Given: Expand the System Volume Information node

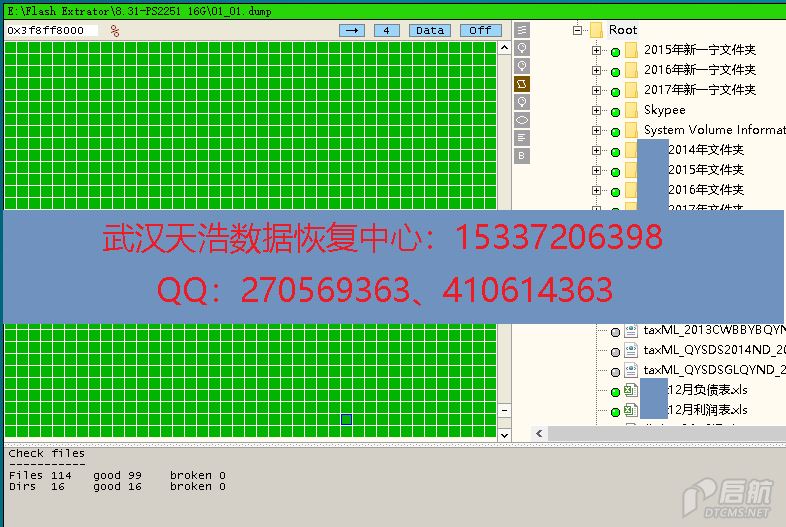Looking at the screenshot, I should pos(597,130).
